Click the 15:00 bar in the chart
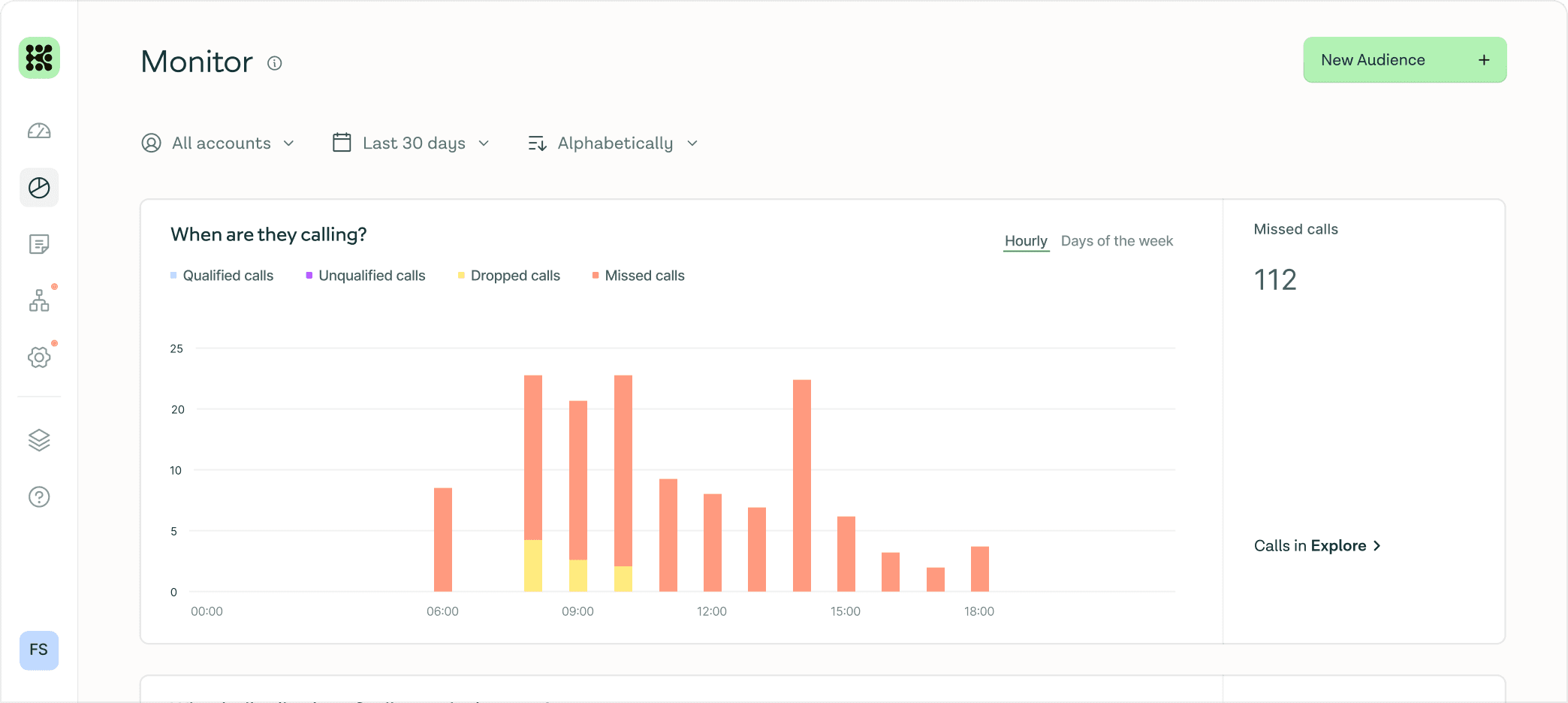The width and height of the screenshot is (1568, 703). tap(846, 554)
